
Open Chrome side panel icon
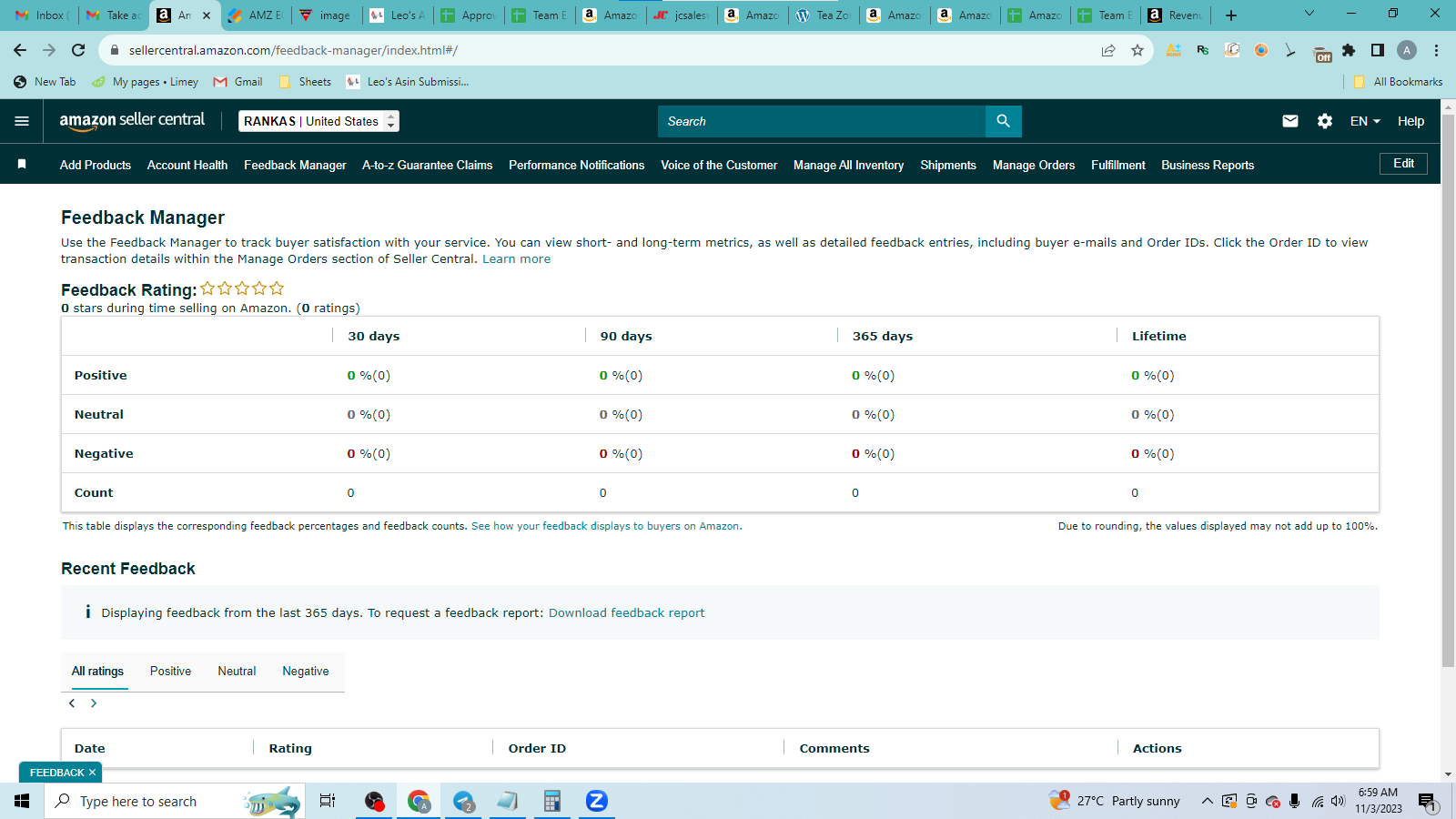(x=1378, y=50)
